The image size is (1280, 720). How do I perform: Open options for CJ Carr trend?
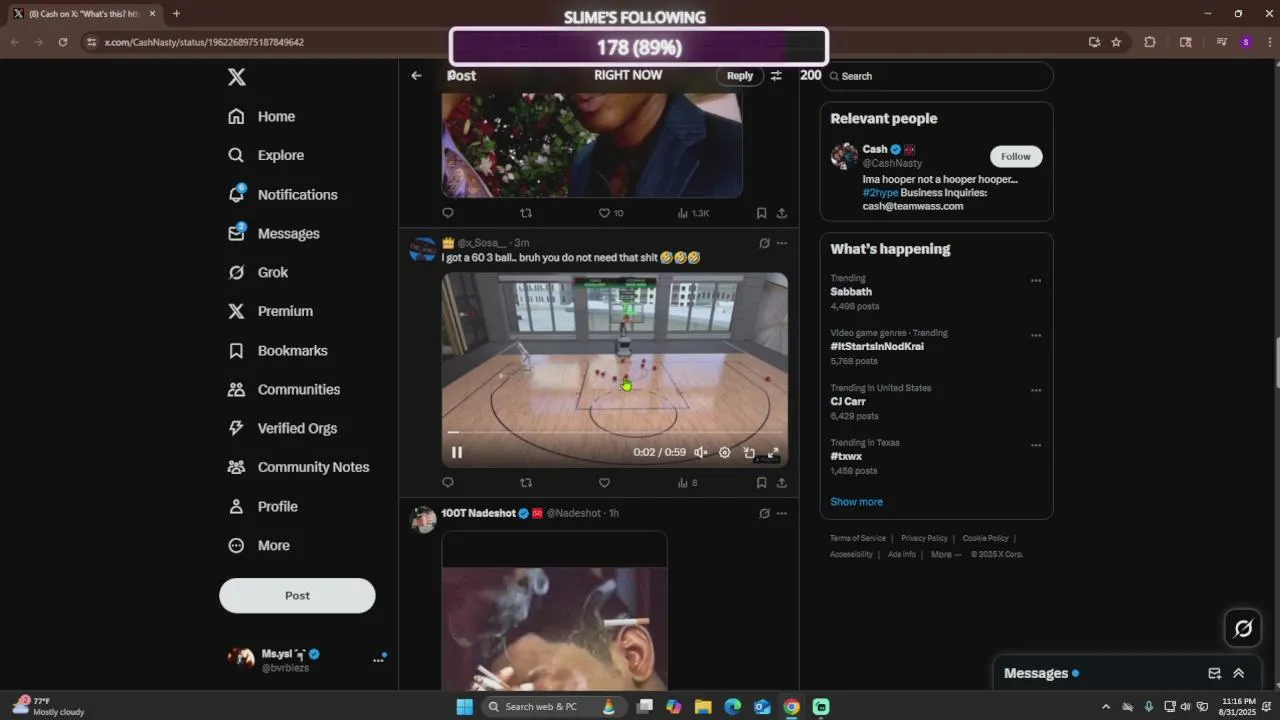1036,391
